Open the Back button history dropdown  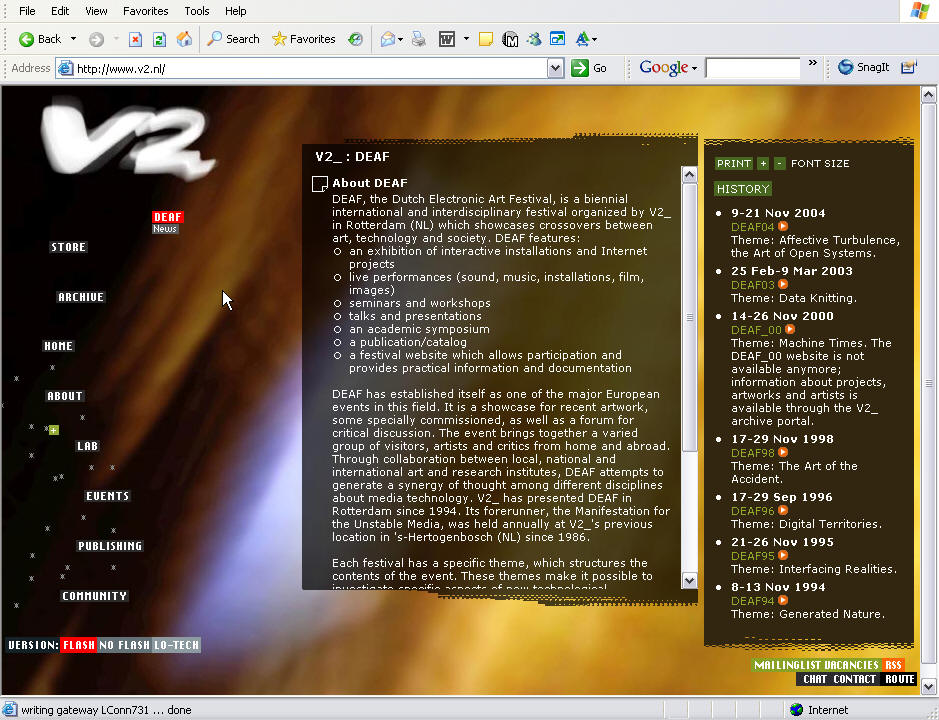click(x=73, y=39)
